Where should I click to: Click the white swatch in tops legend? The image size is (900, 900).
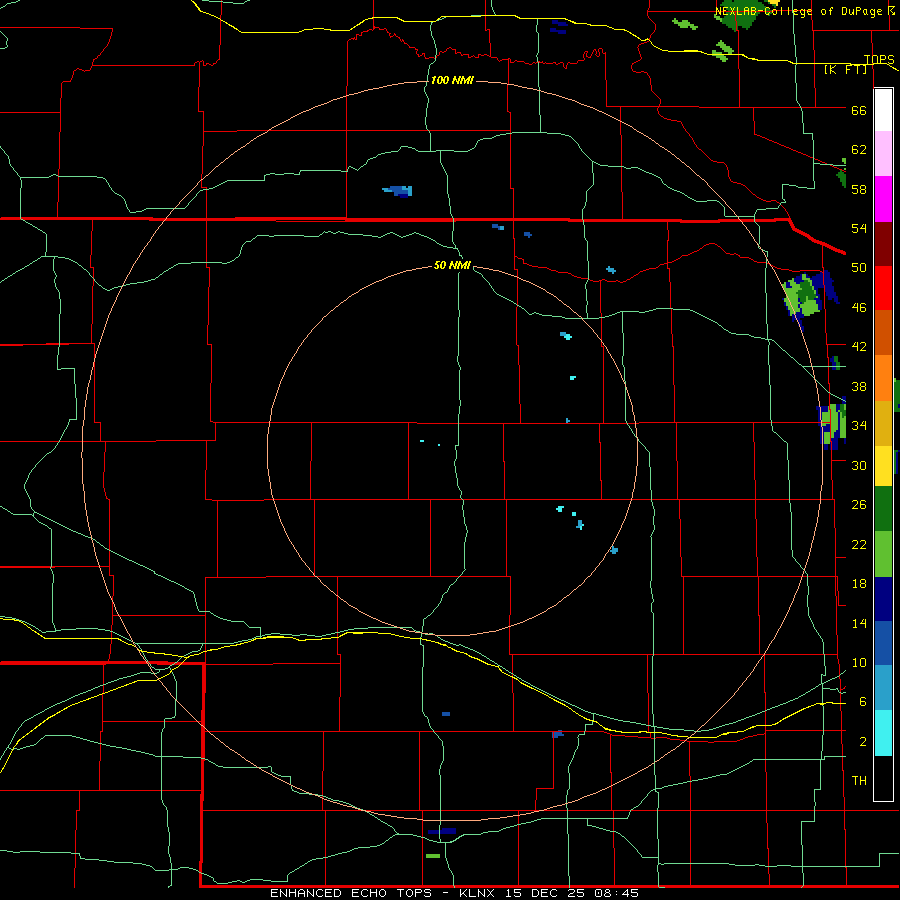click(x=883, y=110)
